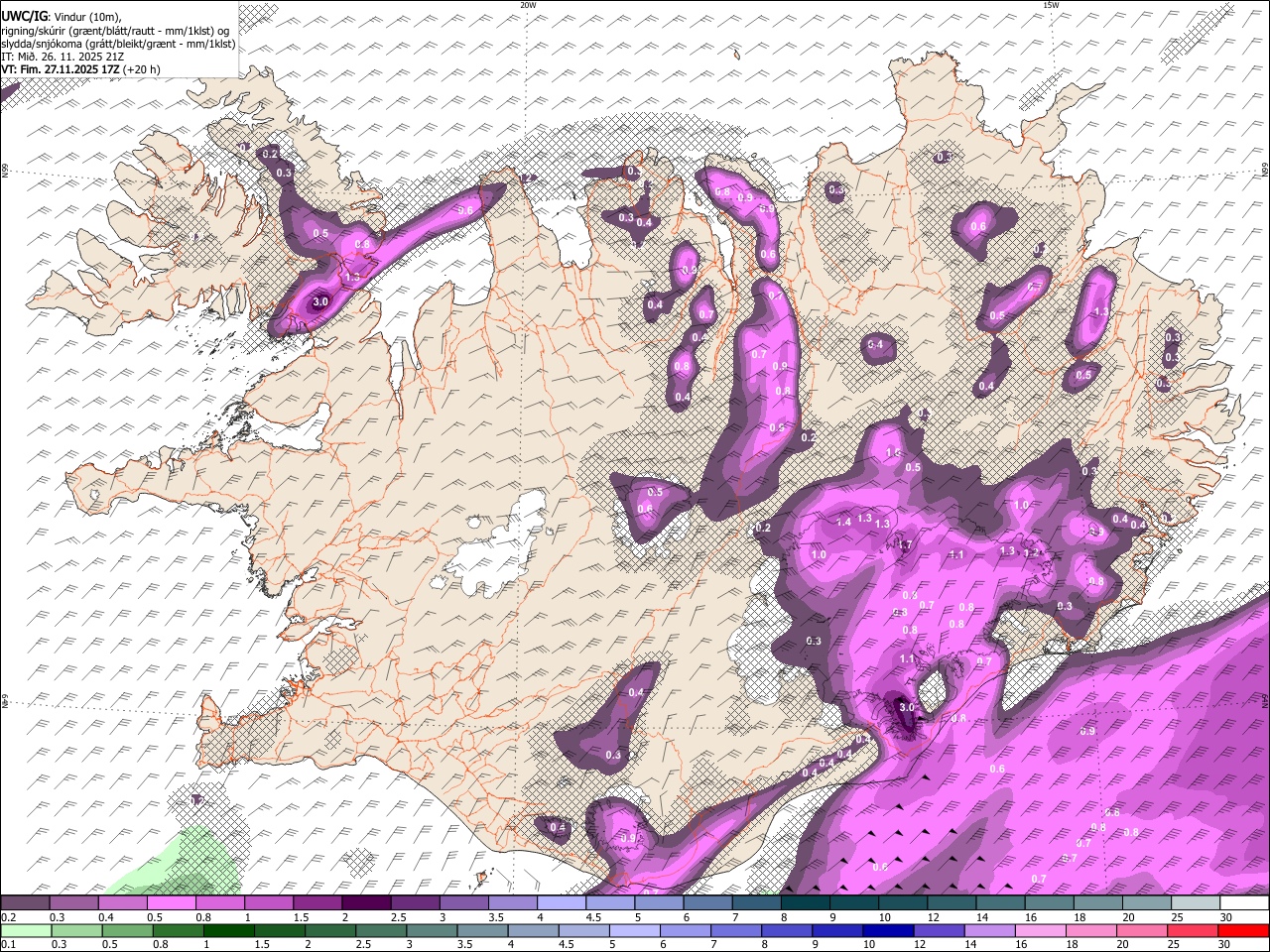
Task: Click top legend swatch between 1 and 1.5
Action: coord(270,902)
